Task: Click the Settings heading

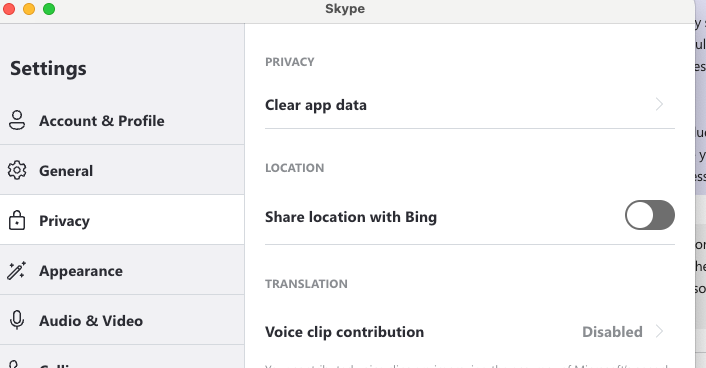Action: tap(48, 68)
